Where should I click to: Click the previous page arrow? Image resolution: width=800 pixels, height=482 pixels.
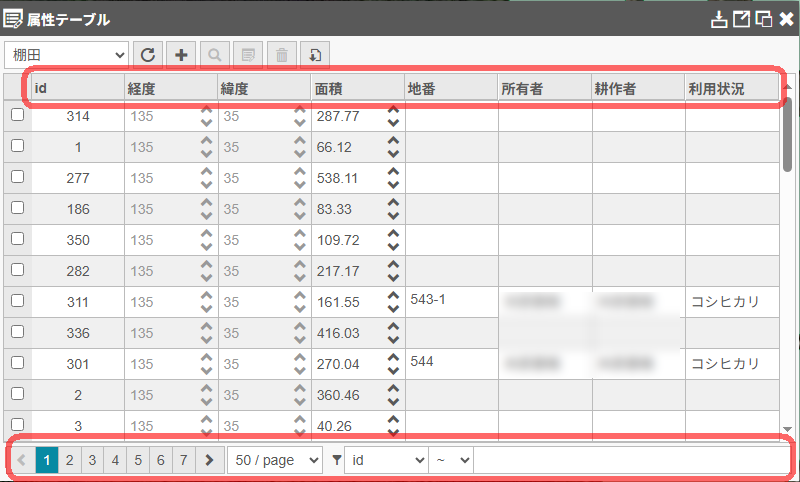tap(22, 460)
